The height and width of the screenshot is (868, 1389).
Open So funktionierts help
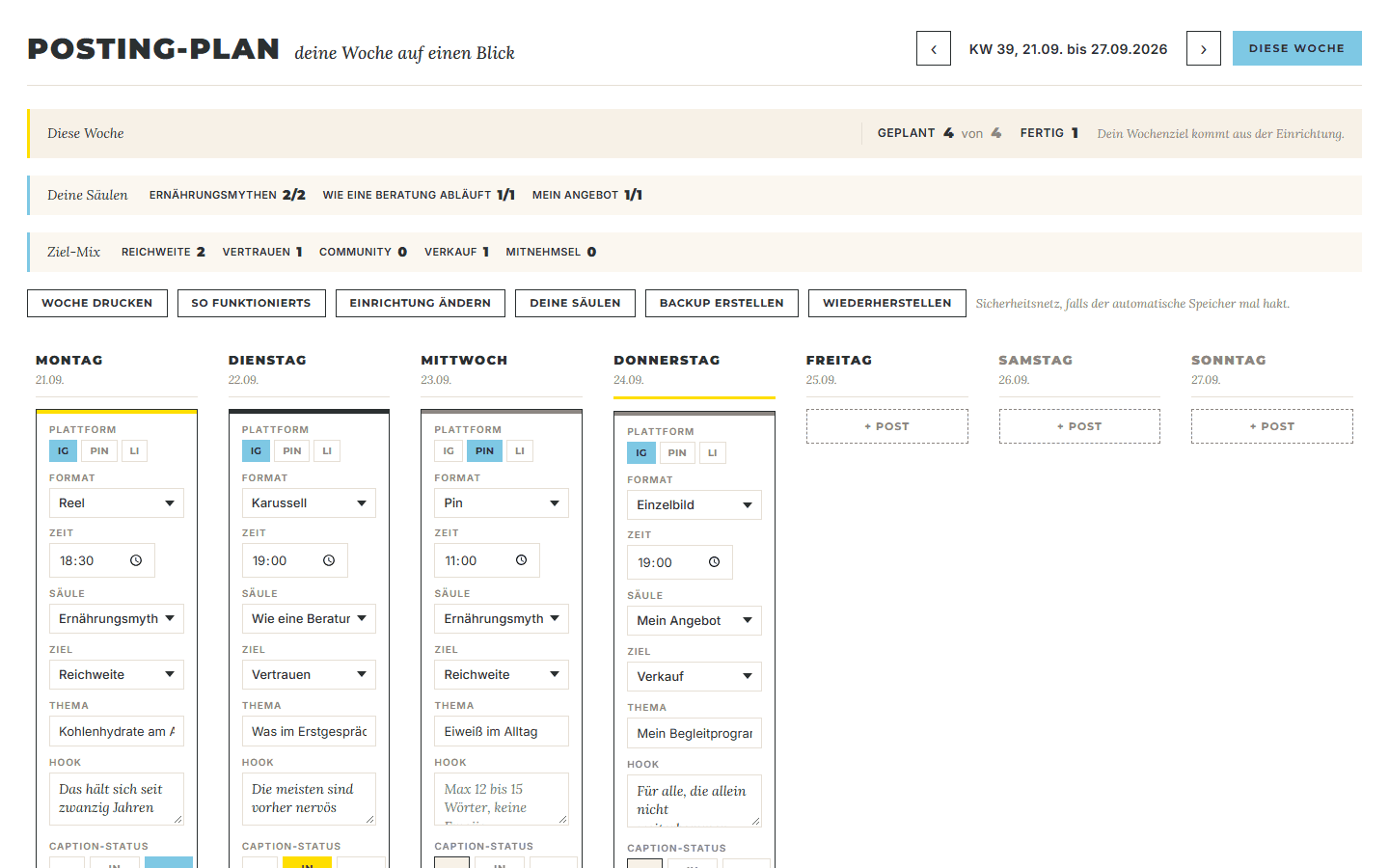click(252, 303)
